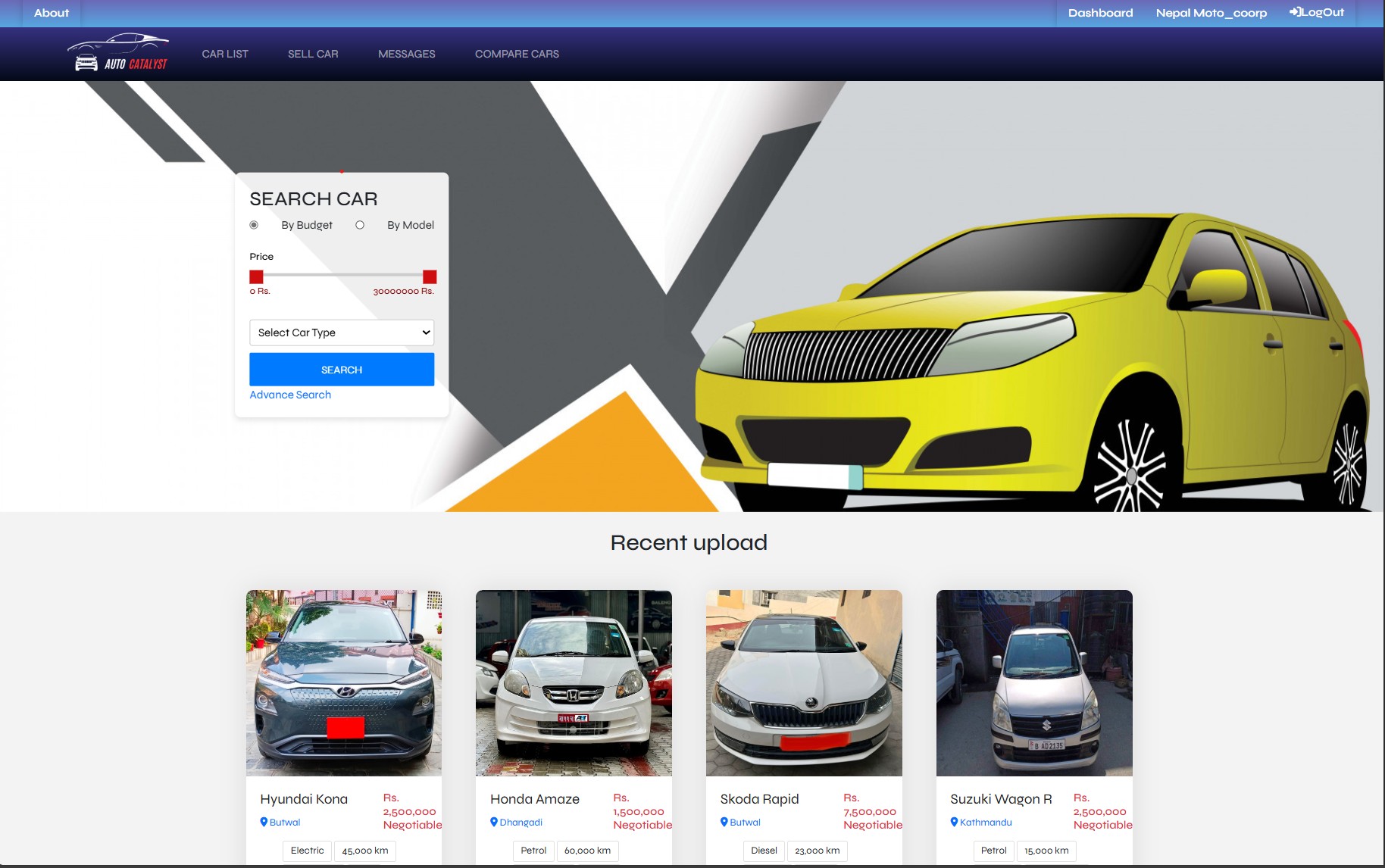Click the minimum price slider handle
The height and width of the screenshot is (868, 1385).
(x=257, y=277)
